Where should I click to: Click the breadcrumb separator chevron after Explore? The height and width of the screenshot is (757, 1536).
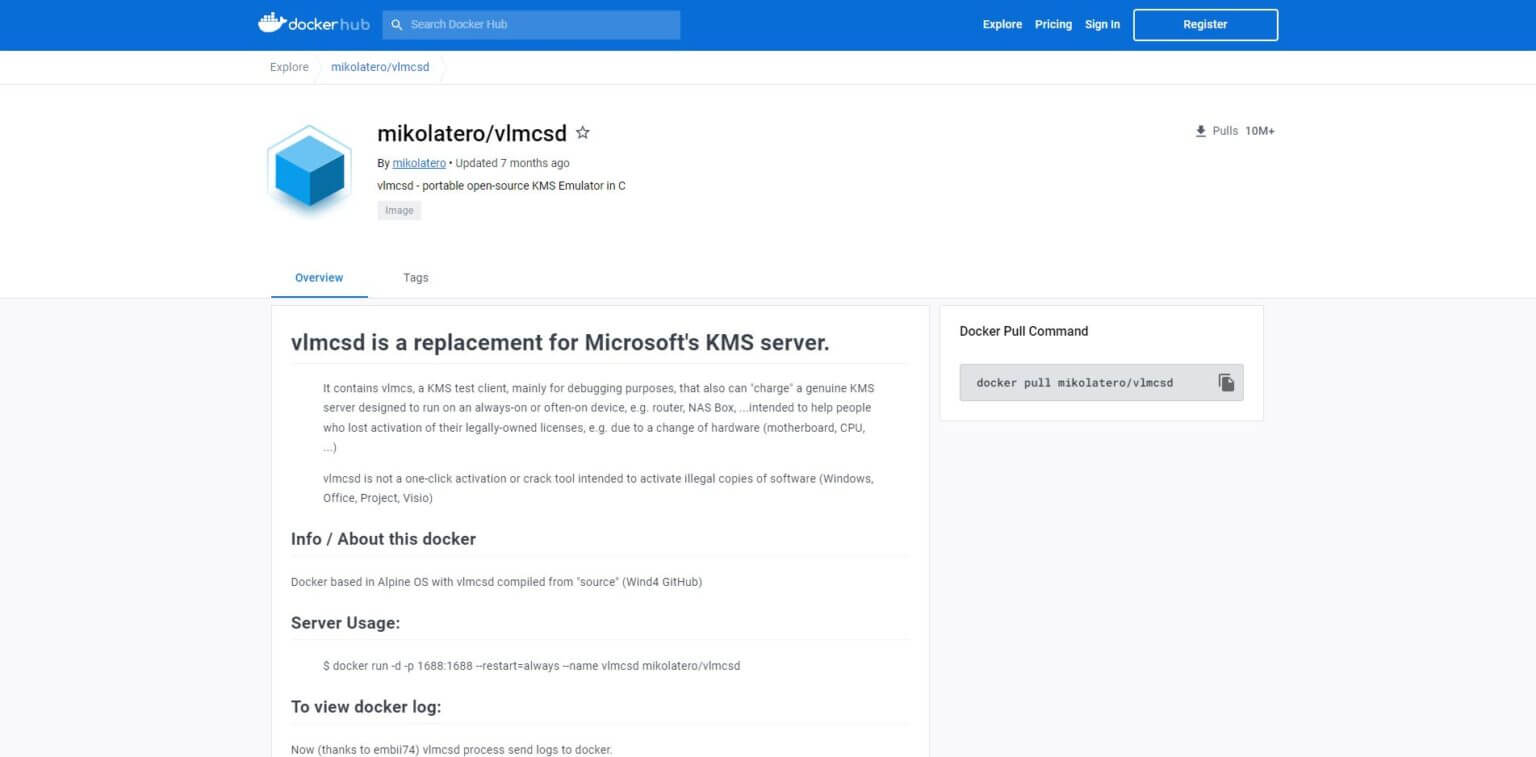(x=317, y=67)
